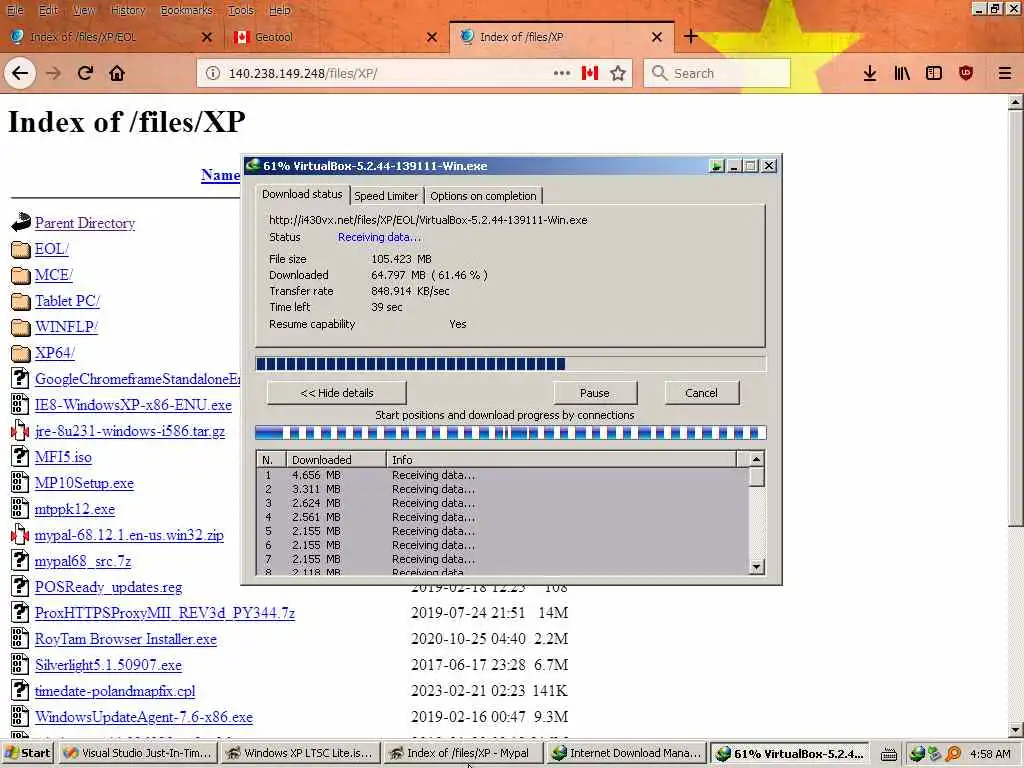Click connection list scrollbar up arrow
The image size is (1024, 768).
(x=756, y=459)
